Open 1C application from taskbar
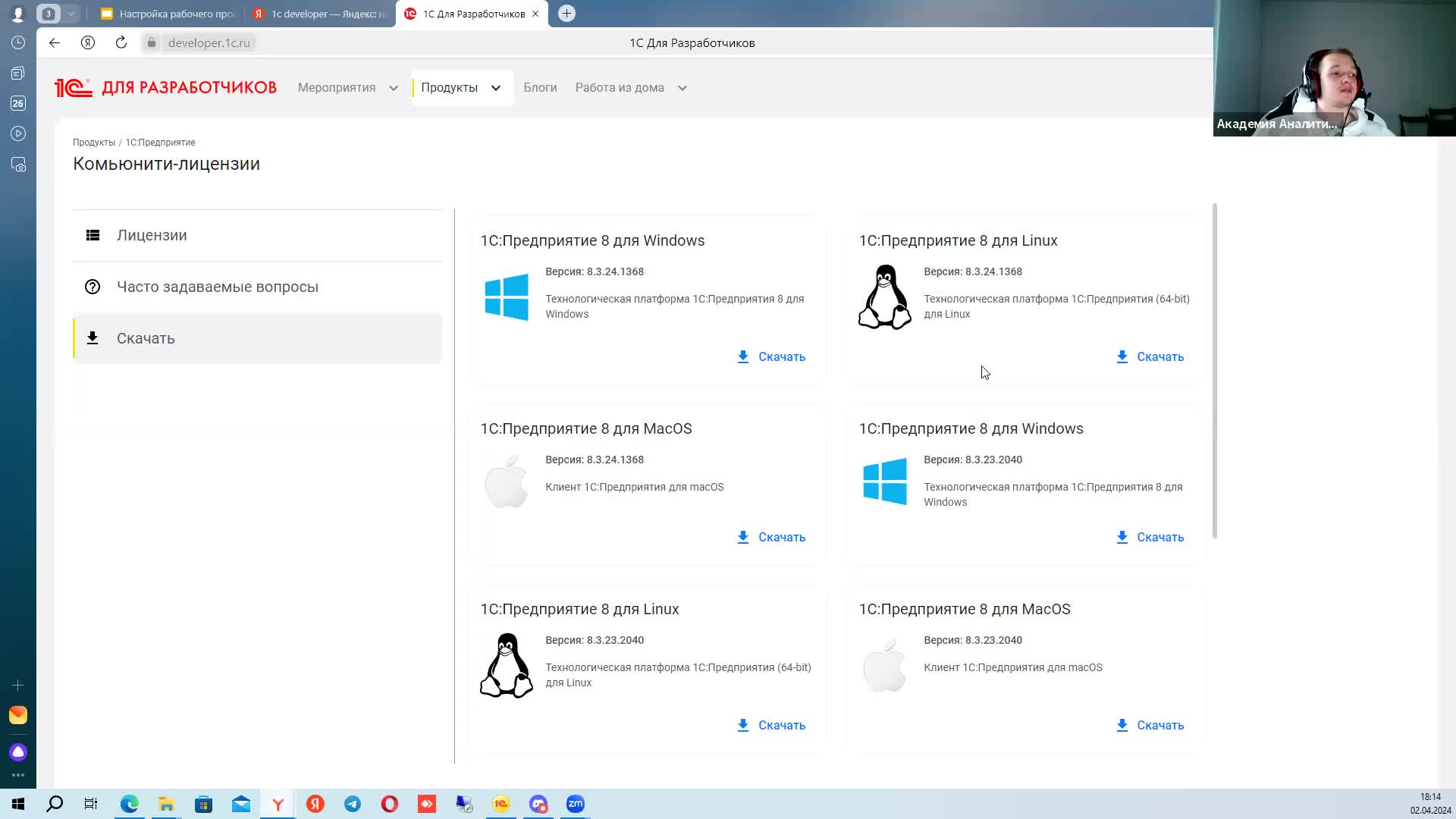The width and height of the screenshot is (1456, 819). click(x=501, y=804)
